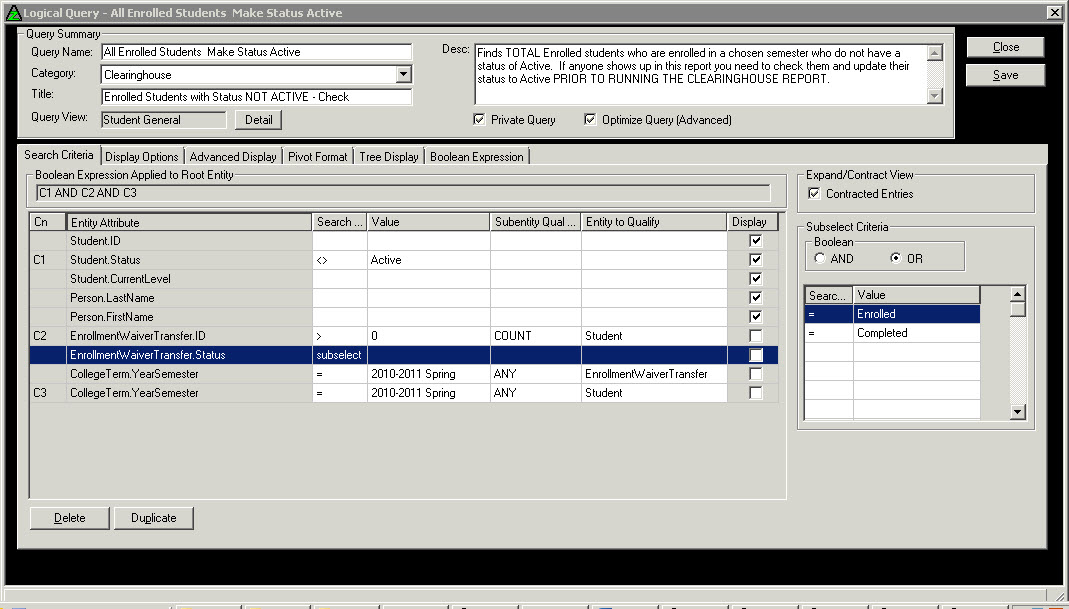Select the AND boolean radio button
Viewport: 1069px width, 609px height.
click(821, 259)
